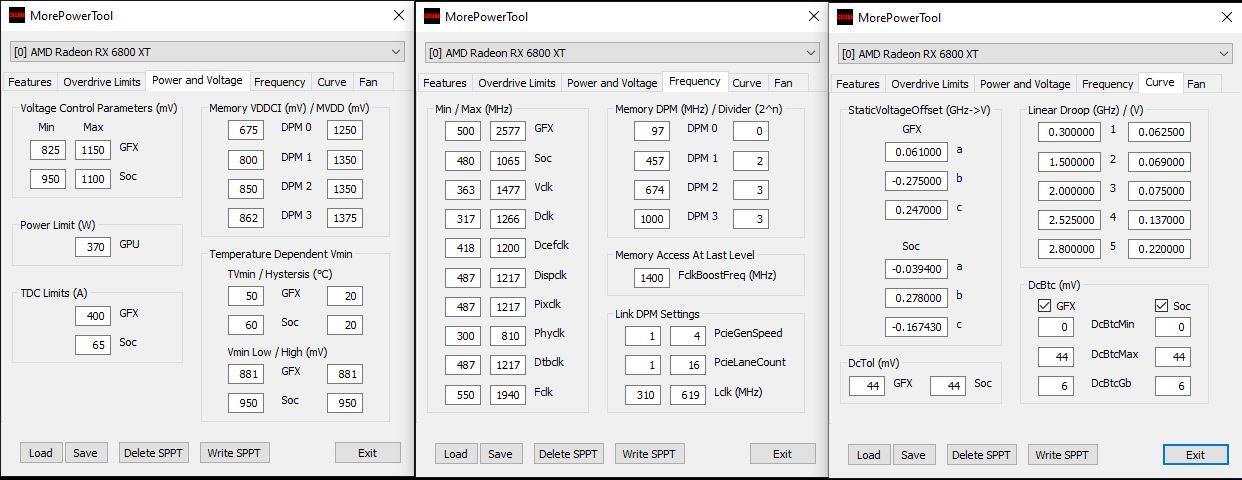Click Load button in left window
The height and width of the screenshot is (480, 1242).
(x=41, y=453)
